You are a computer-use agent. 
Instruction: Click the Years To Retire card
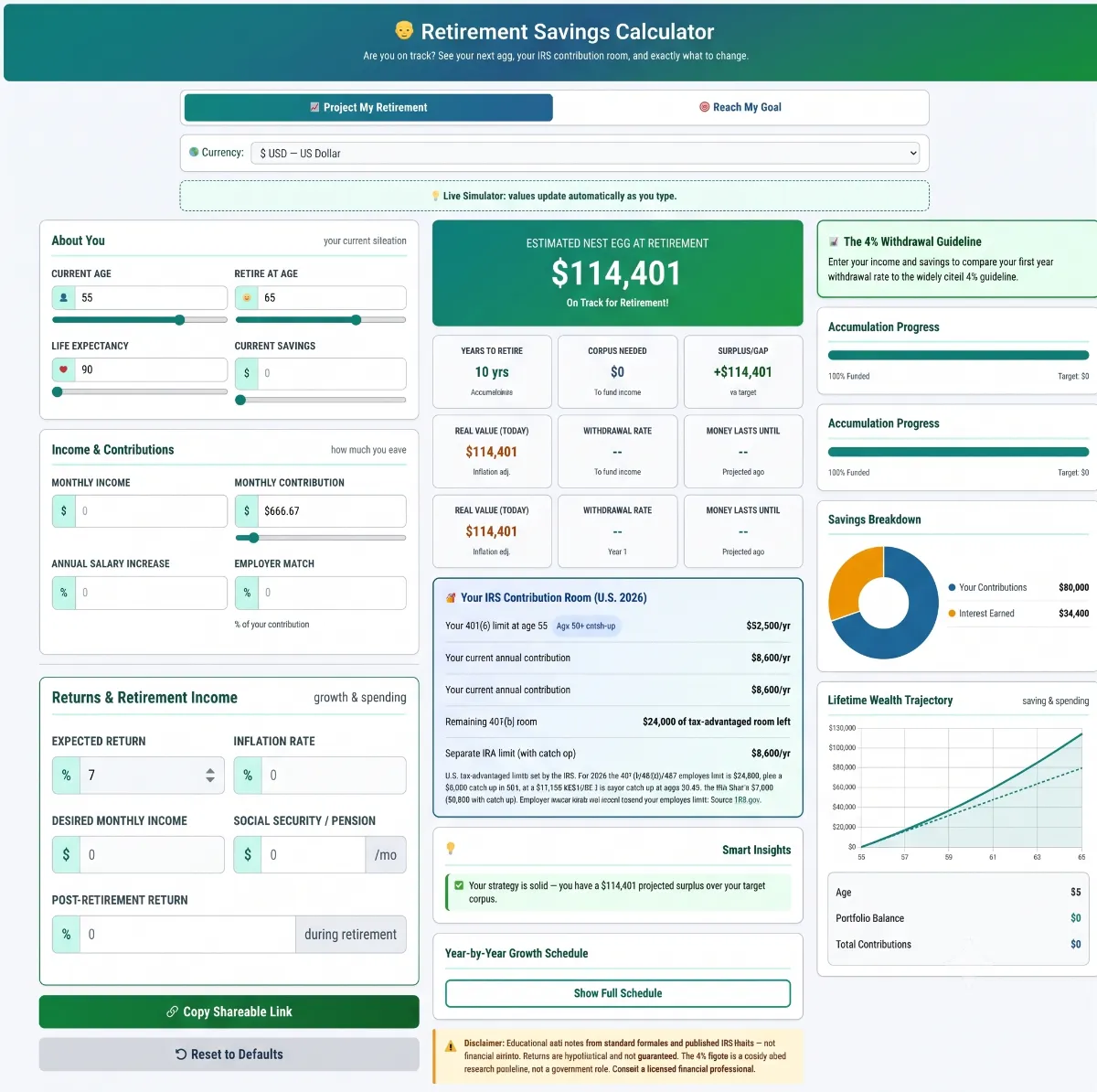point(492,371)
